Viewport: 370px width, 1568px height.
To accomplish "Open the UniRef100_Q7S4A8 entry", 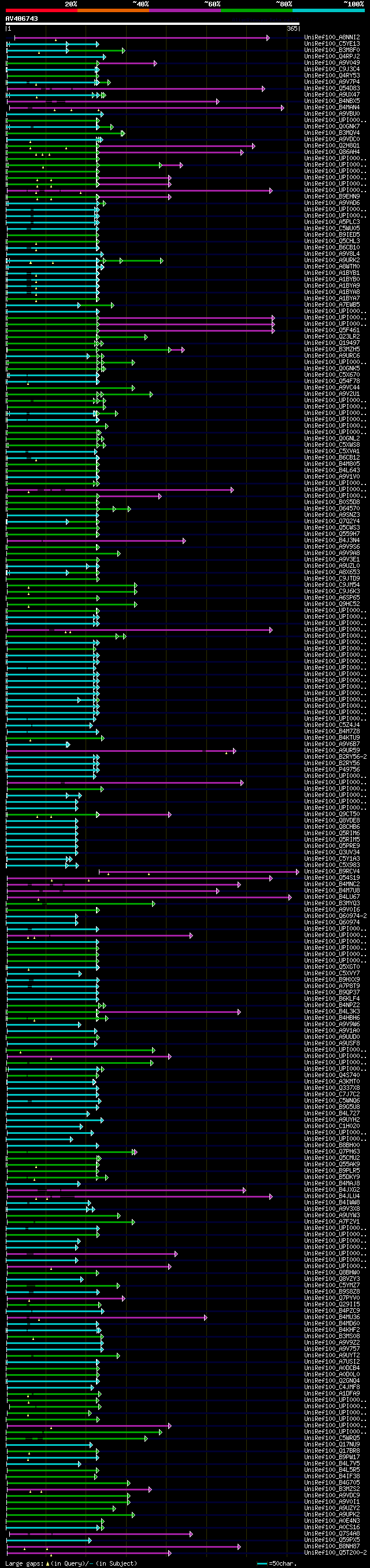I will point(332,1533).
